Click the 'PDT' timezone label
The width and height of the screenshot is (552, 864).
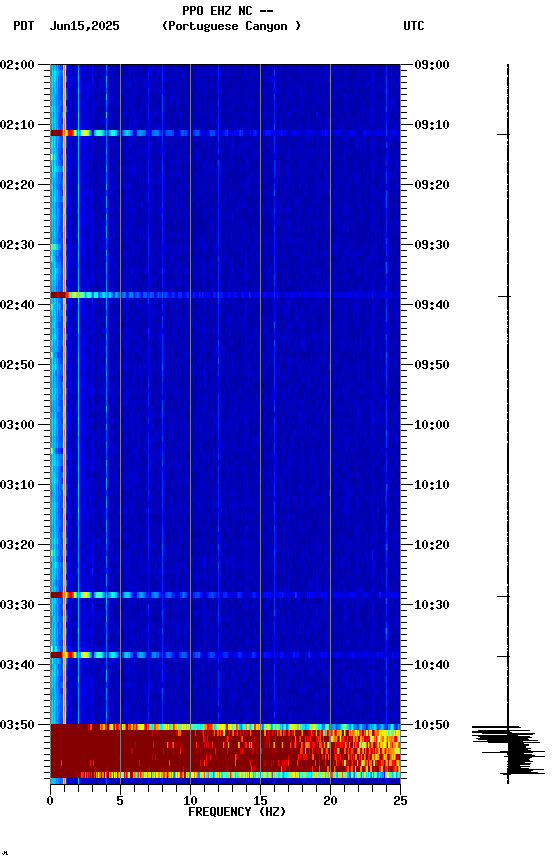click(24, 26)
